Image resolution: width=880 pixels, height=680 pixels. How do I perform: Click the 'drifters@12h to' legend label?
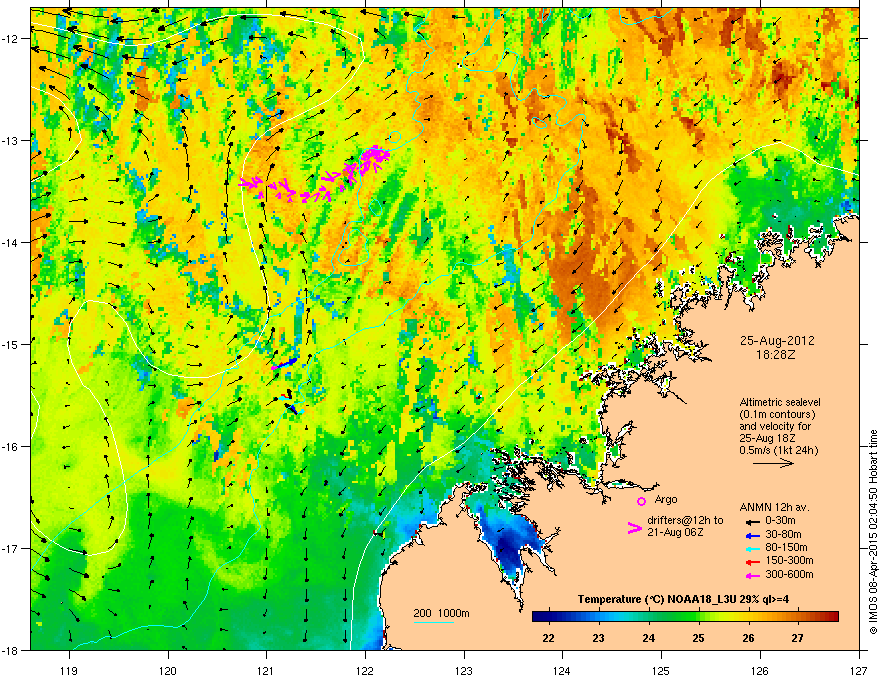685,521
